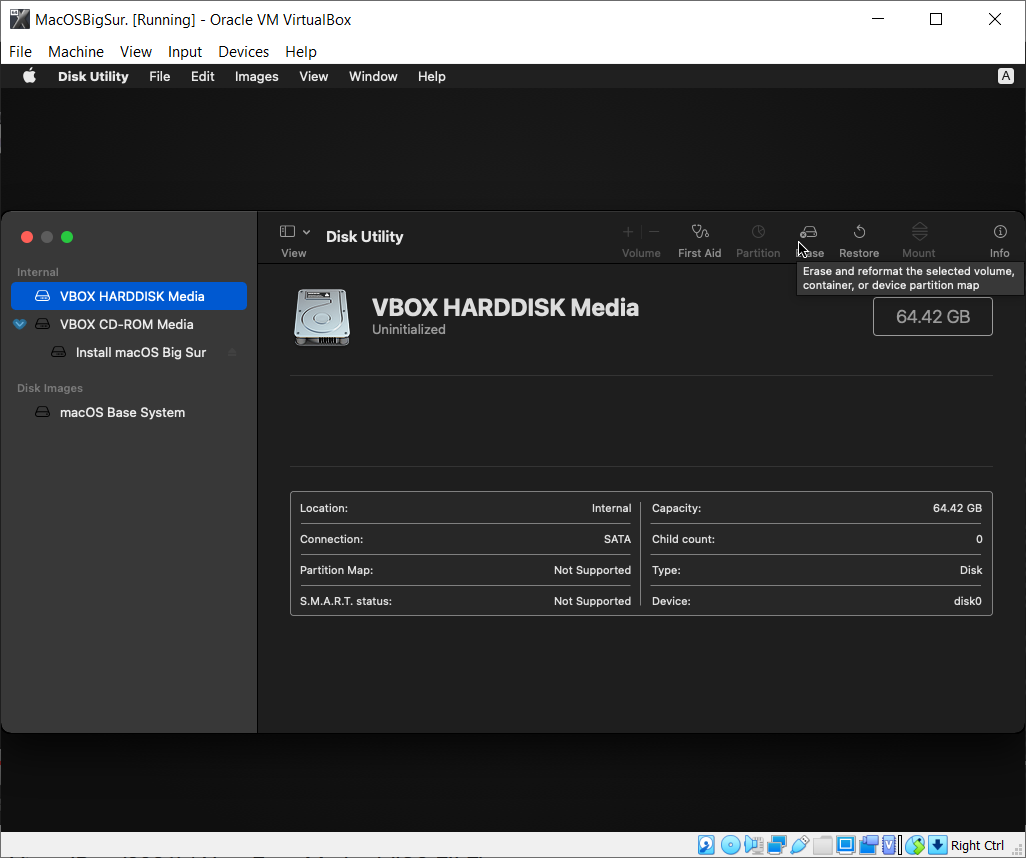Open VirtualBox File menu

click(x=20, y=52)
